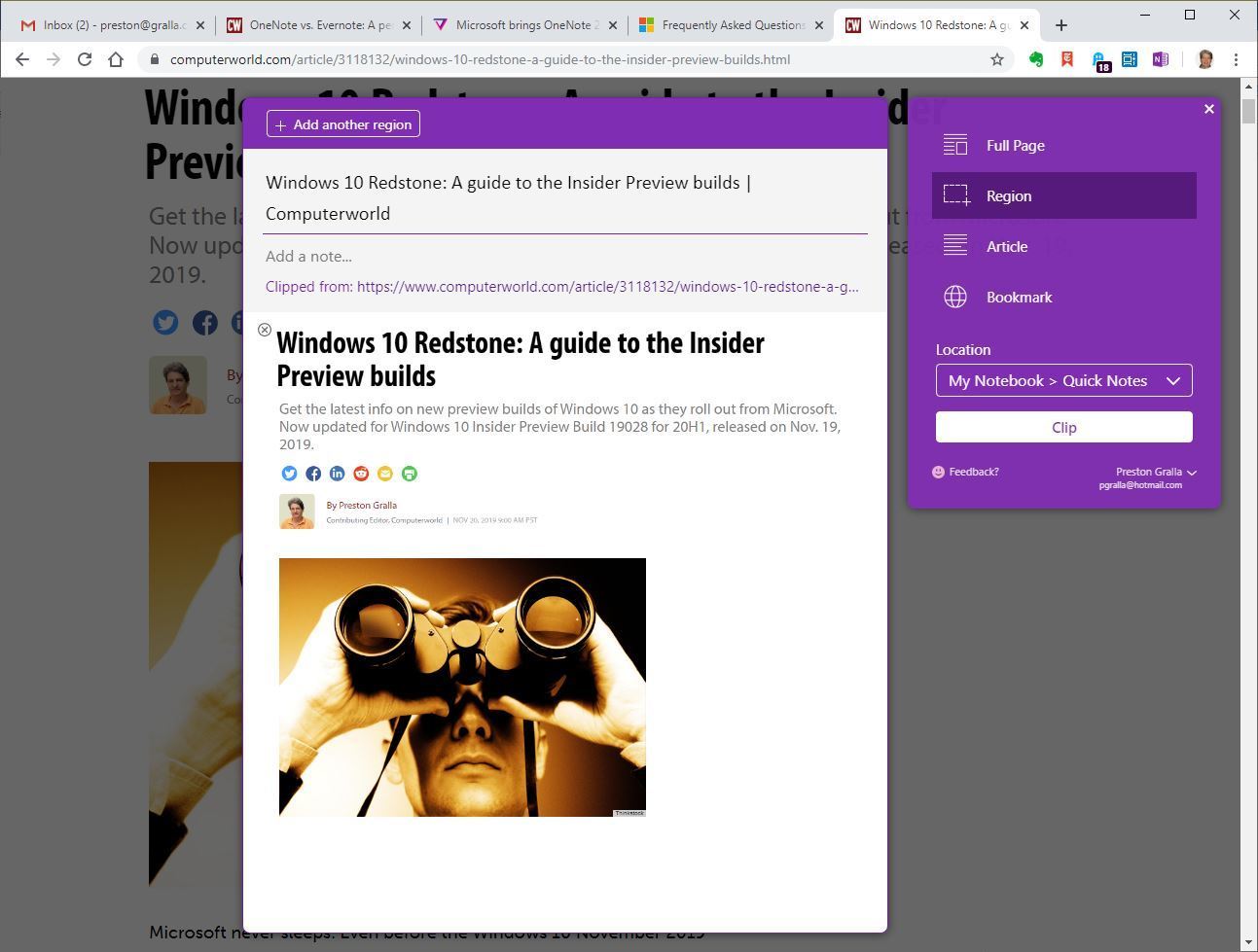The image size is (1258, 952).
Task: Expand the Preston Gralla account menu
Action: [x=1156, y=472]
